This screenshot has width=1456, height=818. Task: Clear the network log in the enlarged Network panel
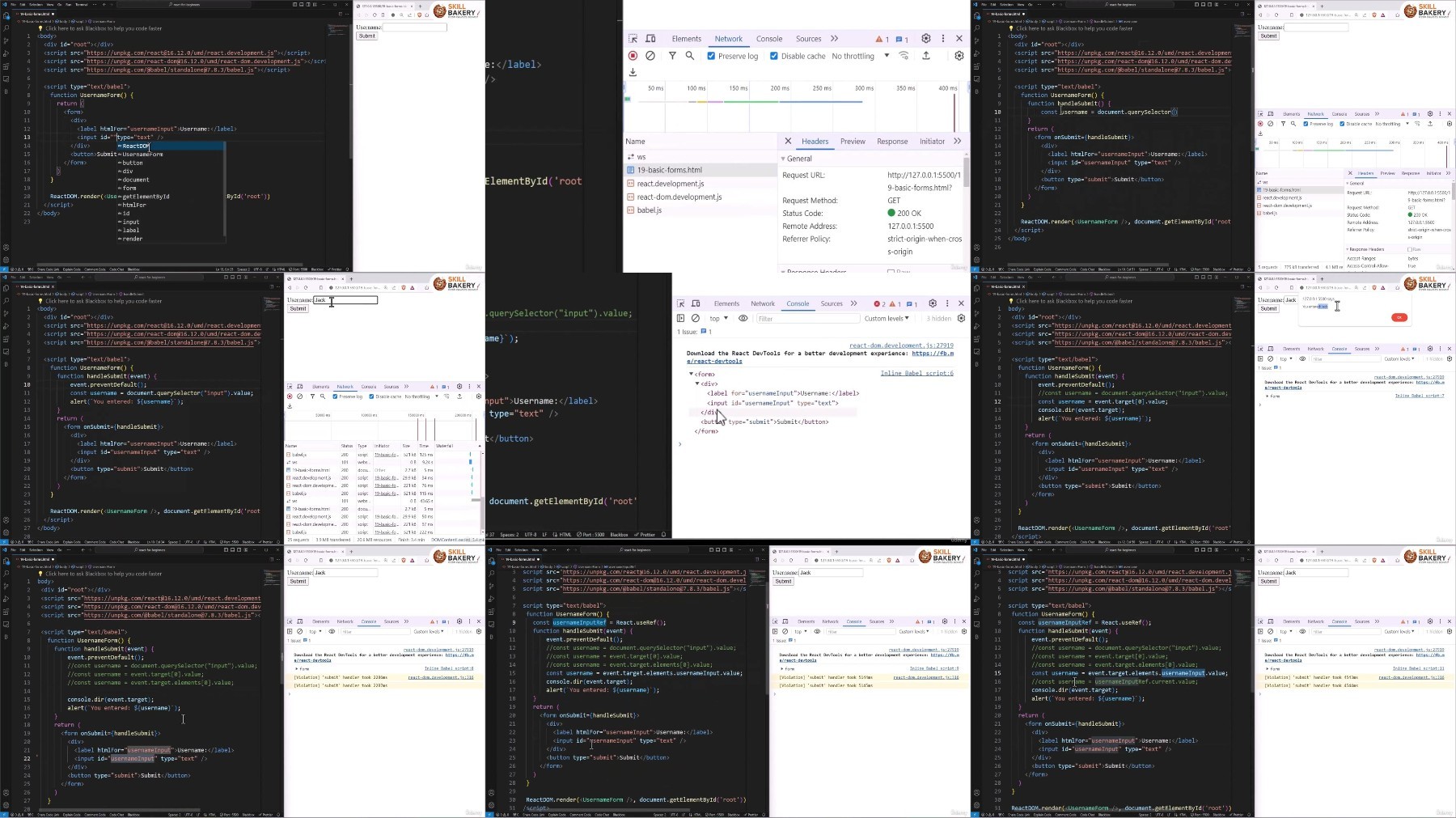[x=650, y=56]
